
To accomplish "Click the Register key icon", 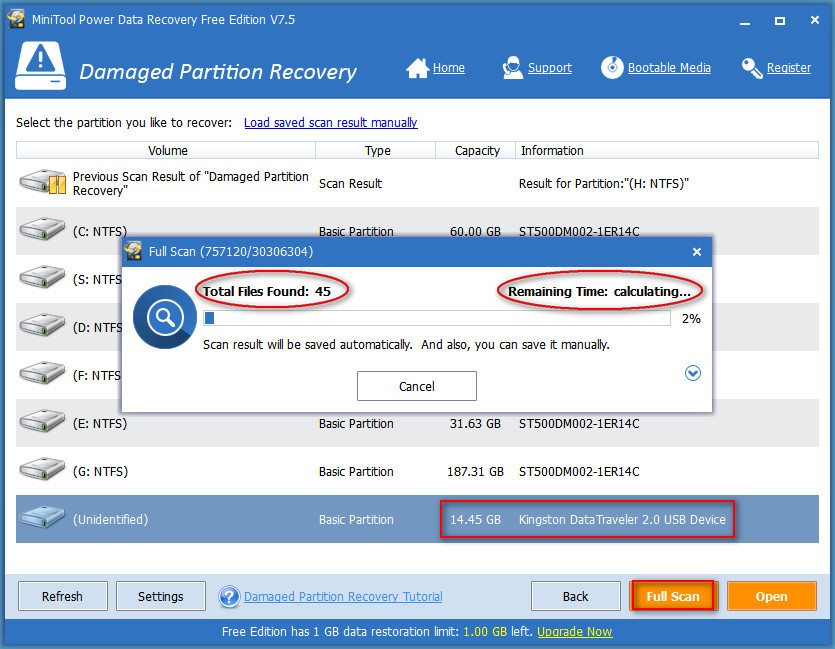I will pos(752,68).
